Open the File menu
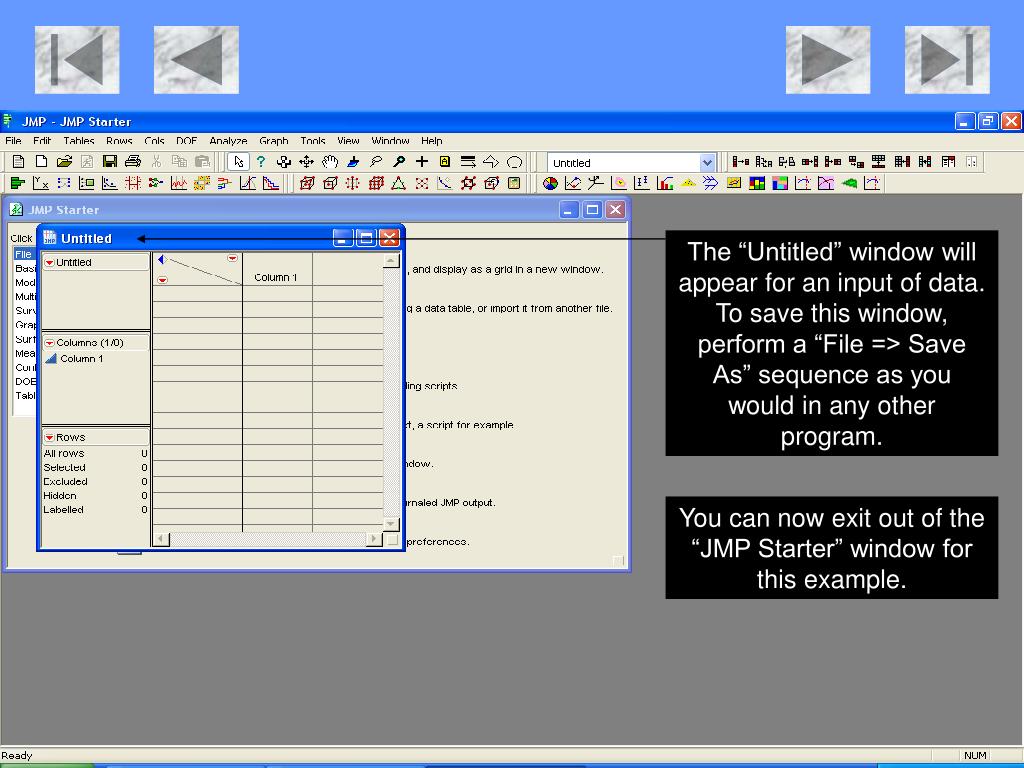Image resolution: width=1024 pixels, height=768 pixels. coord(13,140)
